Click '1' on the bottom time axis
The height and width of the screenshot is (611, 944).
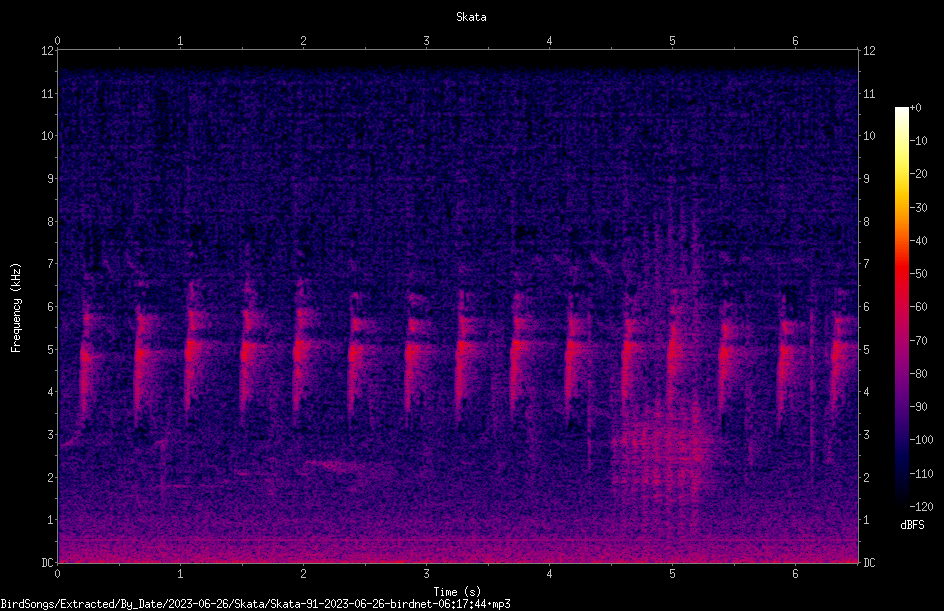coord(180,574)
